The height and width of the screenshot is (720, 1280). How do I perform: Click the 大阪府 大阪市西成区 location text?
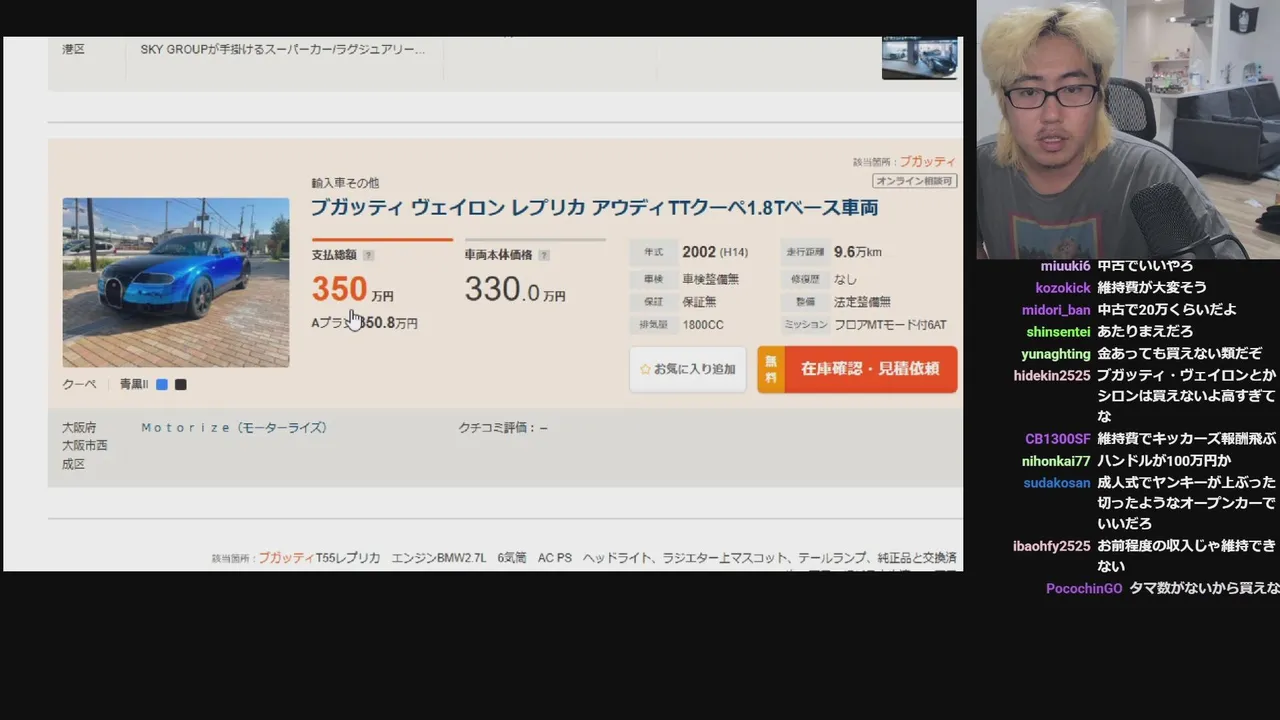(85, 445)
